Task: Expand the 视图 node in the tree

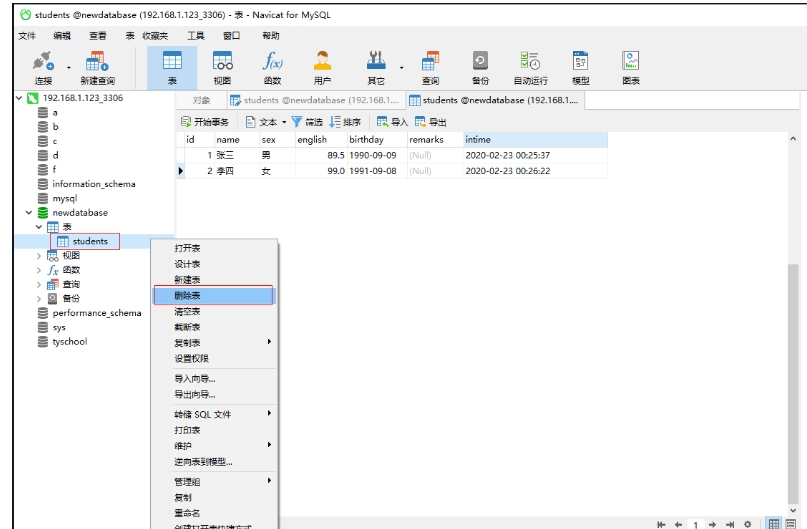Action: tap(39, 256)
